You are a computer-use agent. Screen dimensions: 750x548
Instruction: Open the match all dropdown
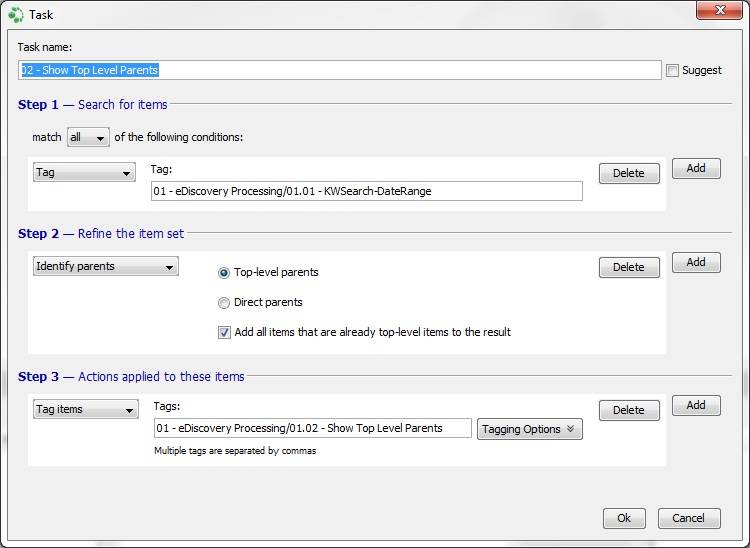click(x=88, y=138)
